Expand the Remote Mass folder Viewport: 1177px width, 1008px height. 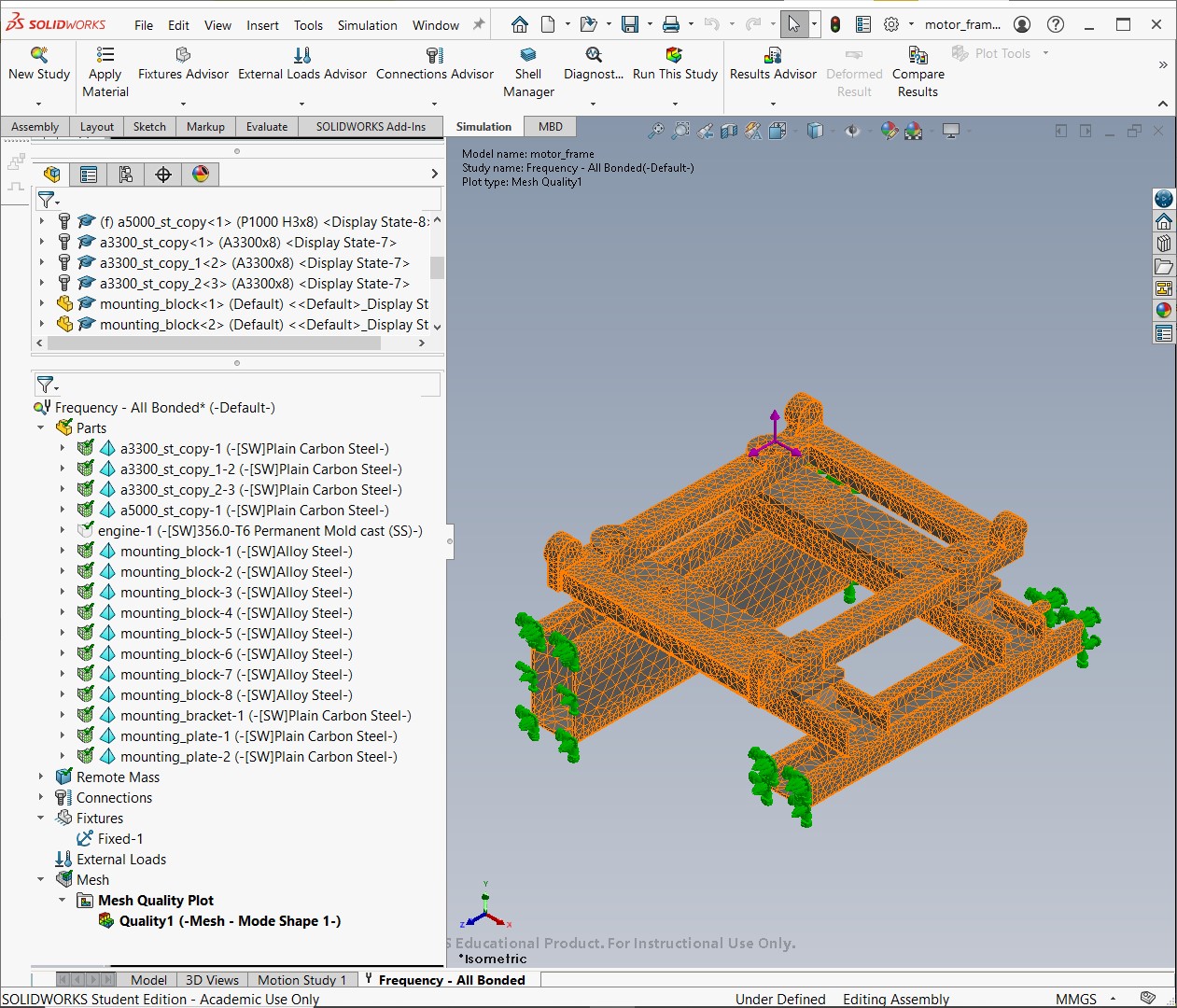coord(41,777)
